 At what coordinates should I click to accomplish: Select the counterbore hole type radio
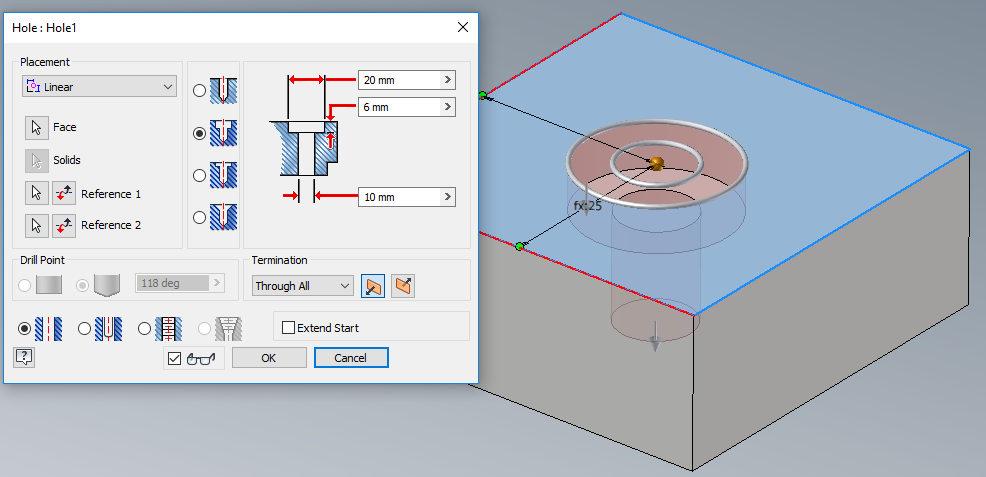pos(199,133)
